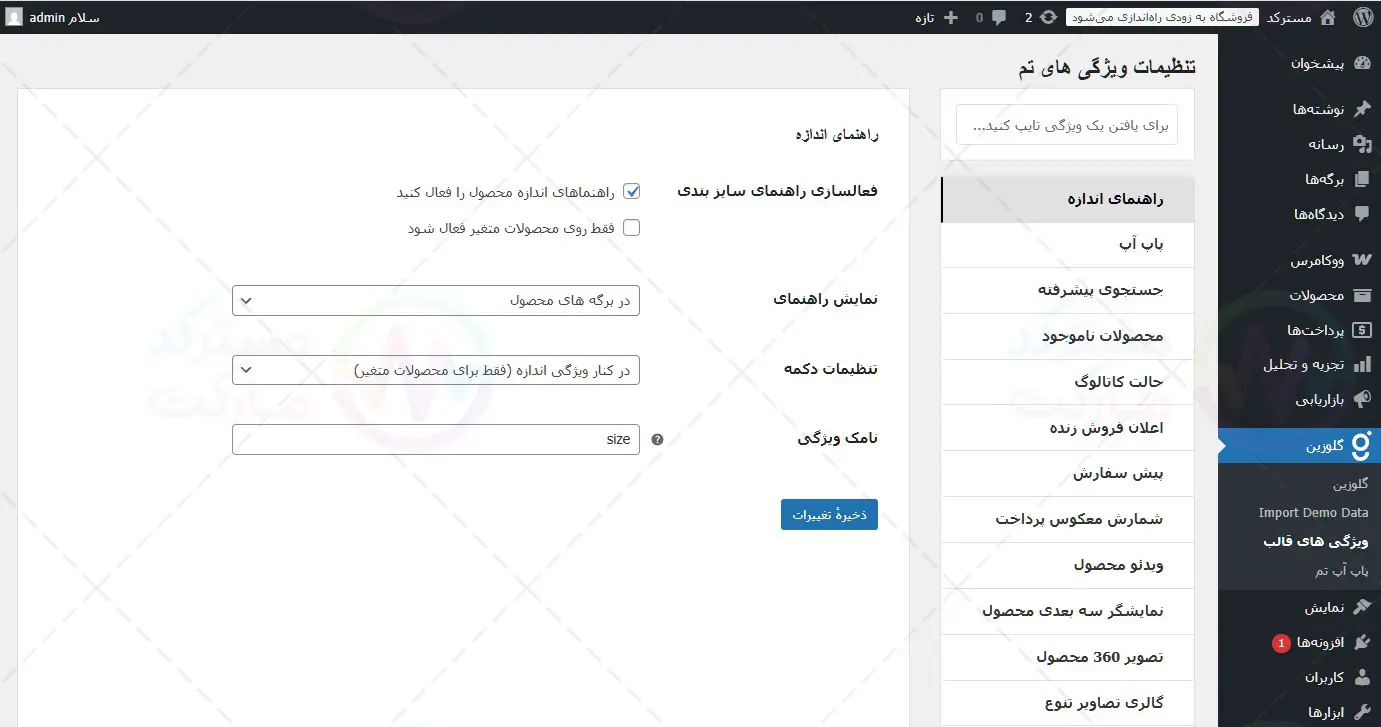This screenshot has width=1381, height=727.
Task: Click the comments bubble icon in admin bar
Action: pos(998,17)
